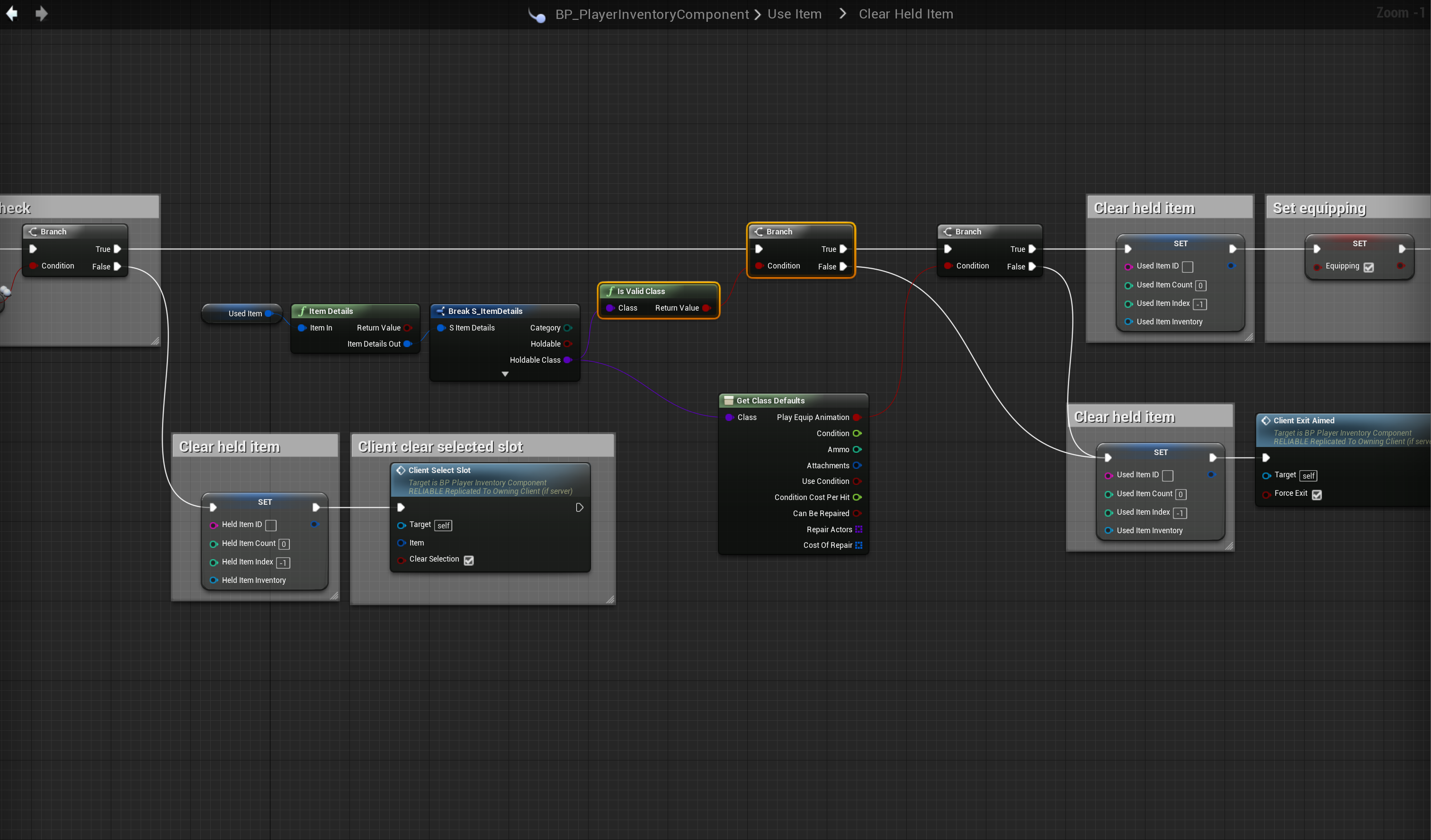The image size is (1431, 840).
Task: Click the breadcrumb chevron before Clear Held Item
Action: 843,14
